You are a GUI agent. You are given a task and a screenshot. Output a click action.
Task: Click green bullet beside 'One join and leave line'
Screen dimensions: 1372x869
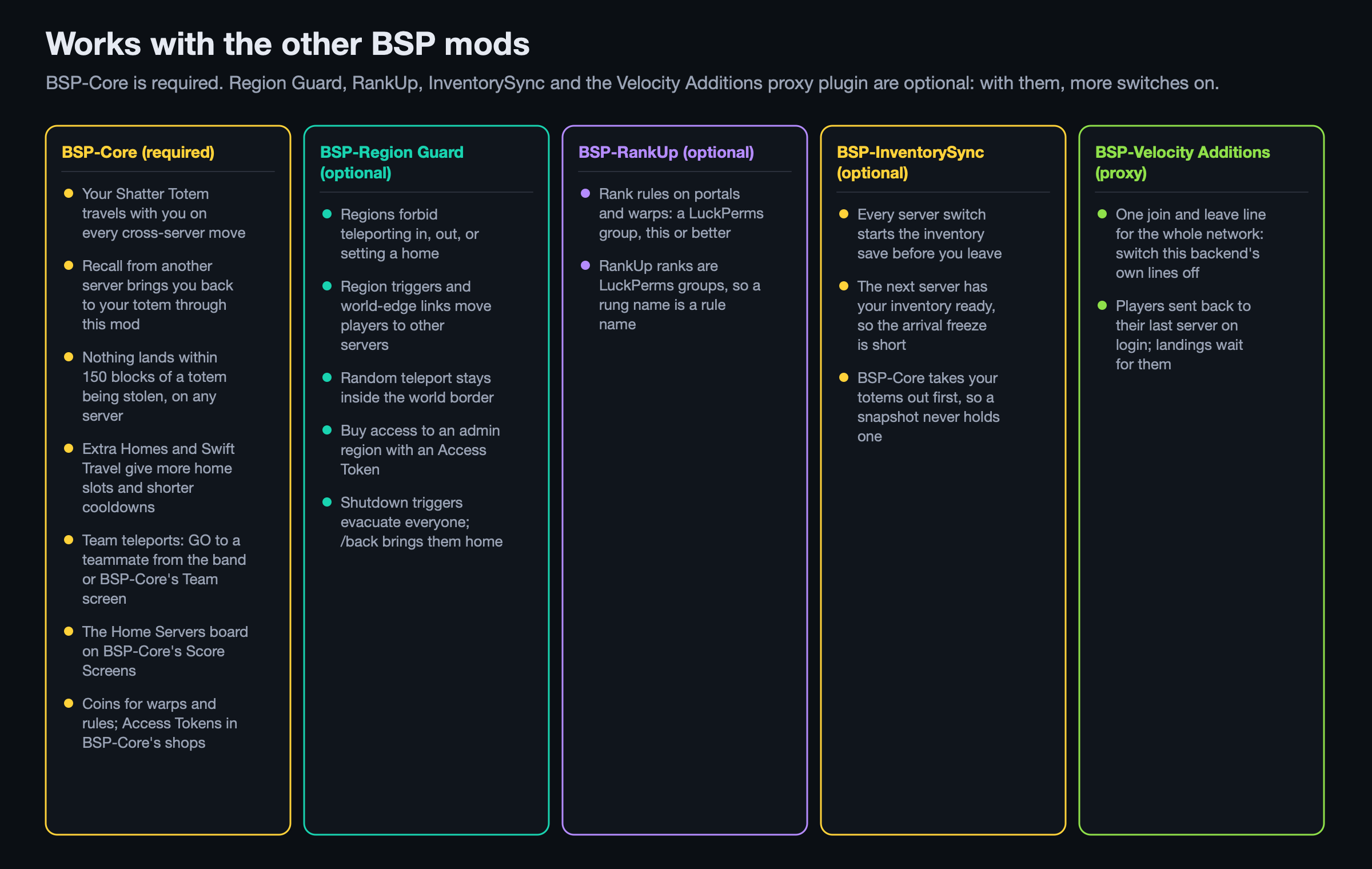click(1102, 214)
